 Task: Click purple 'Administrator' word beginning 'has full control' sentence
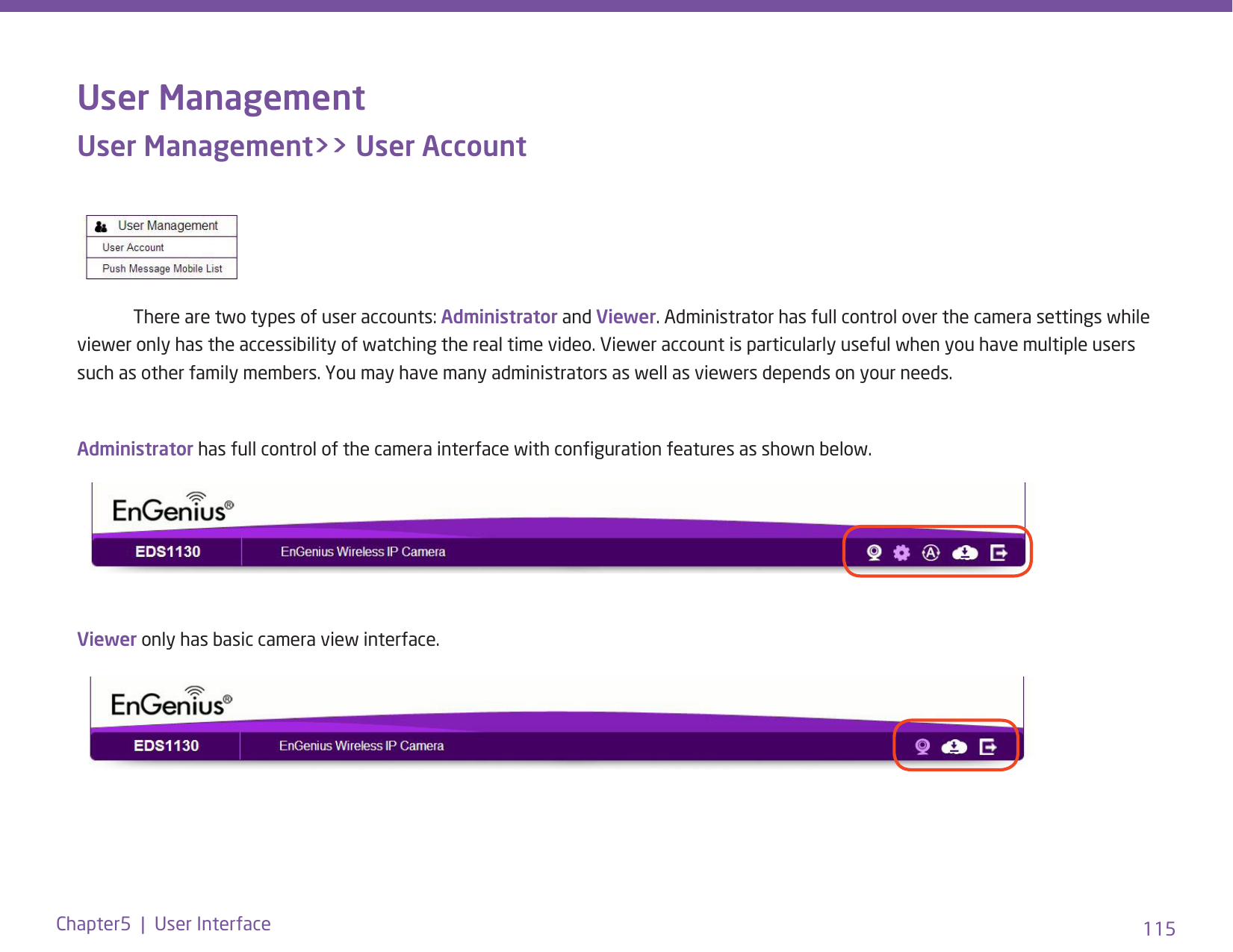135,449
